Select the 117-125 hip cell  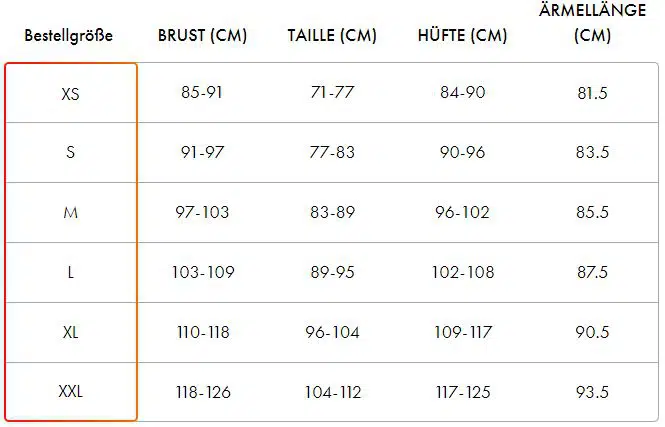pos(463,392)
